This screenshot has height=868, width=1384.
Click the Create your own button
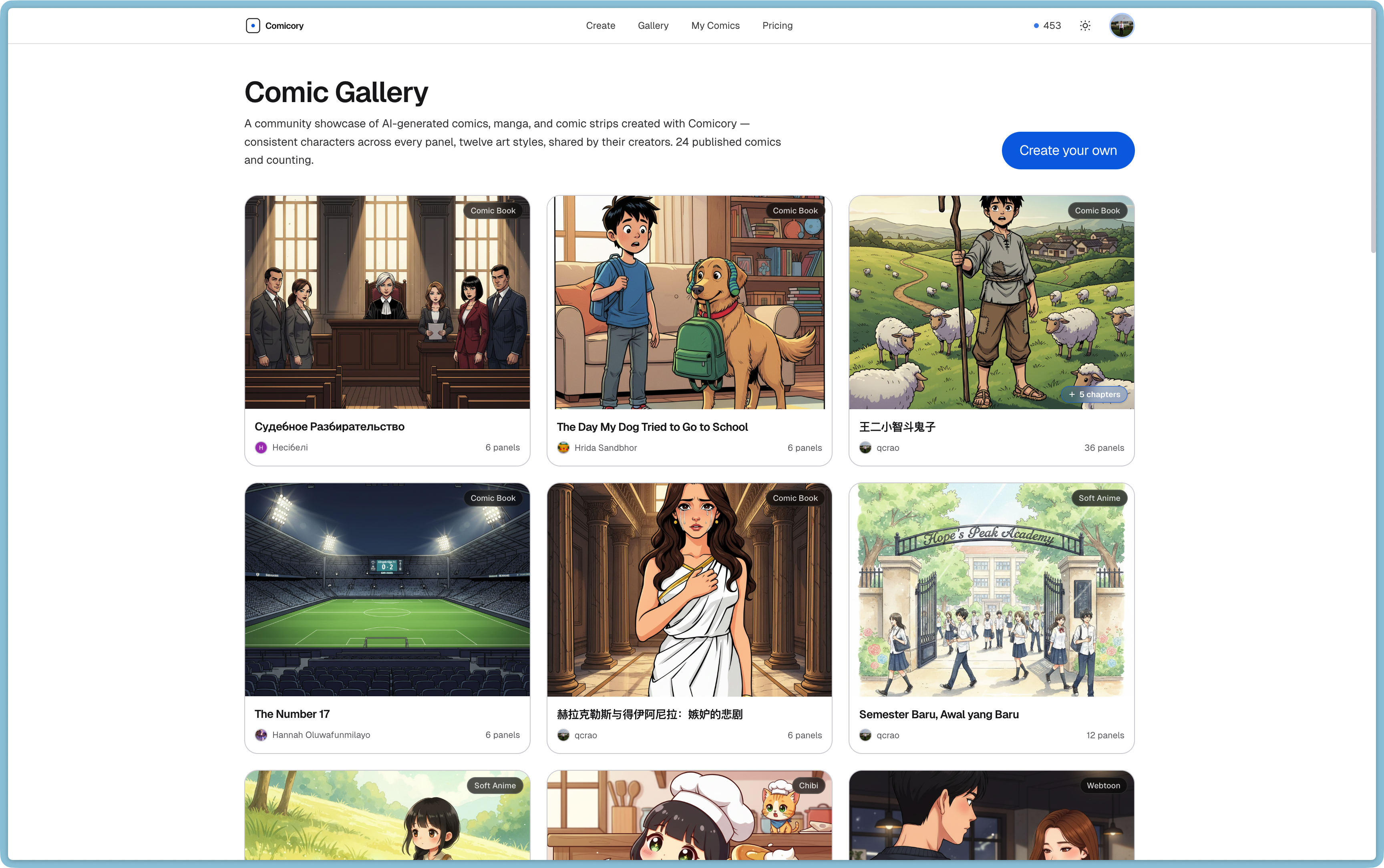point(1067,150)
